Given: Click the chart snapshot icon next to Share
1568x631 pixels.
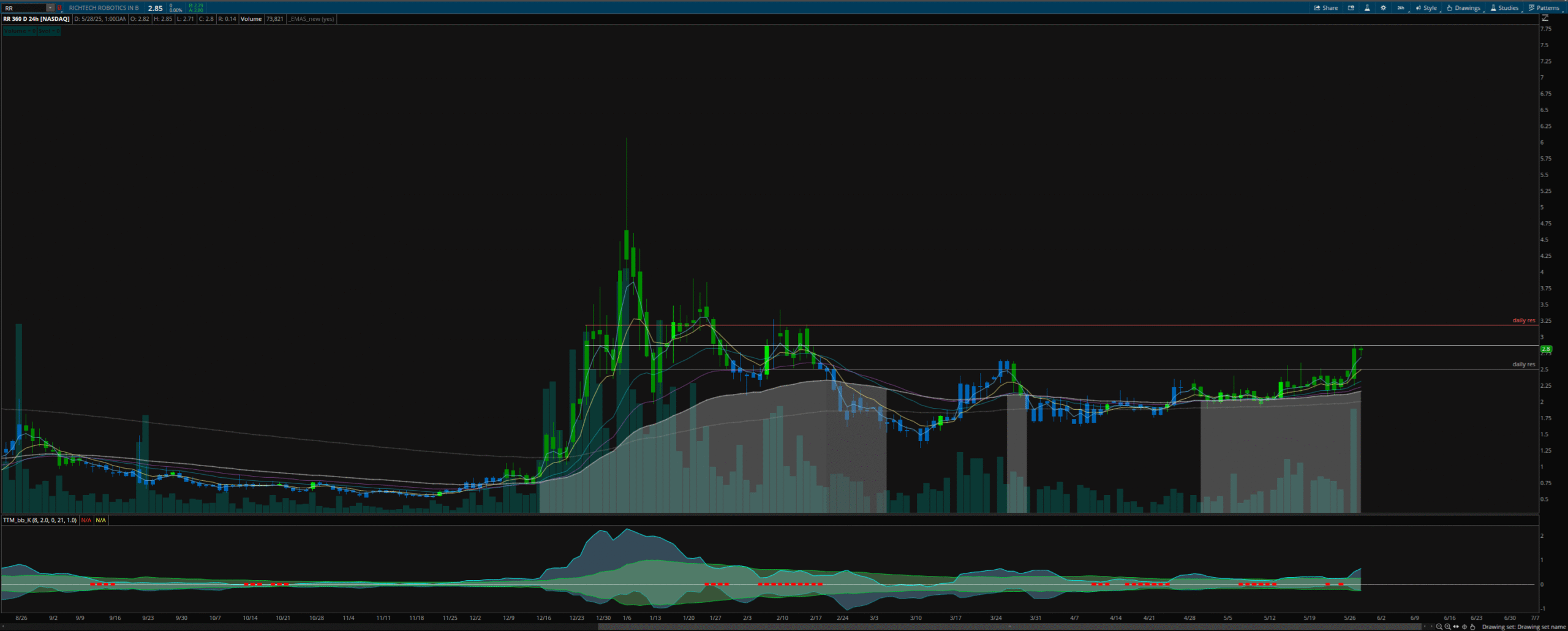Looking at the screenshot, I should pos(1351,8).
